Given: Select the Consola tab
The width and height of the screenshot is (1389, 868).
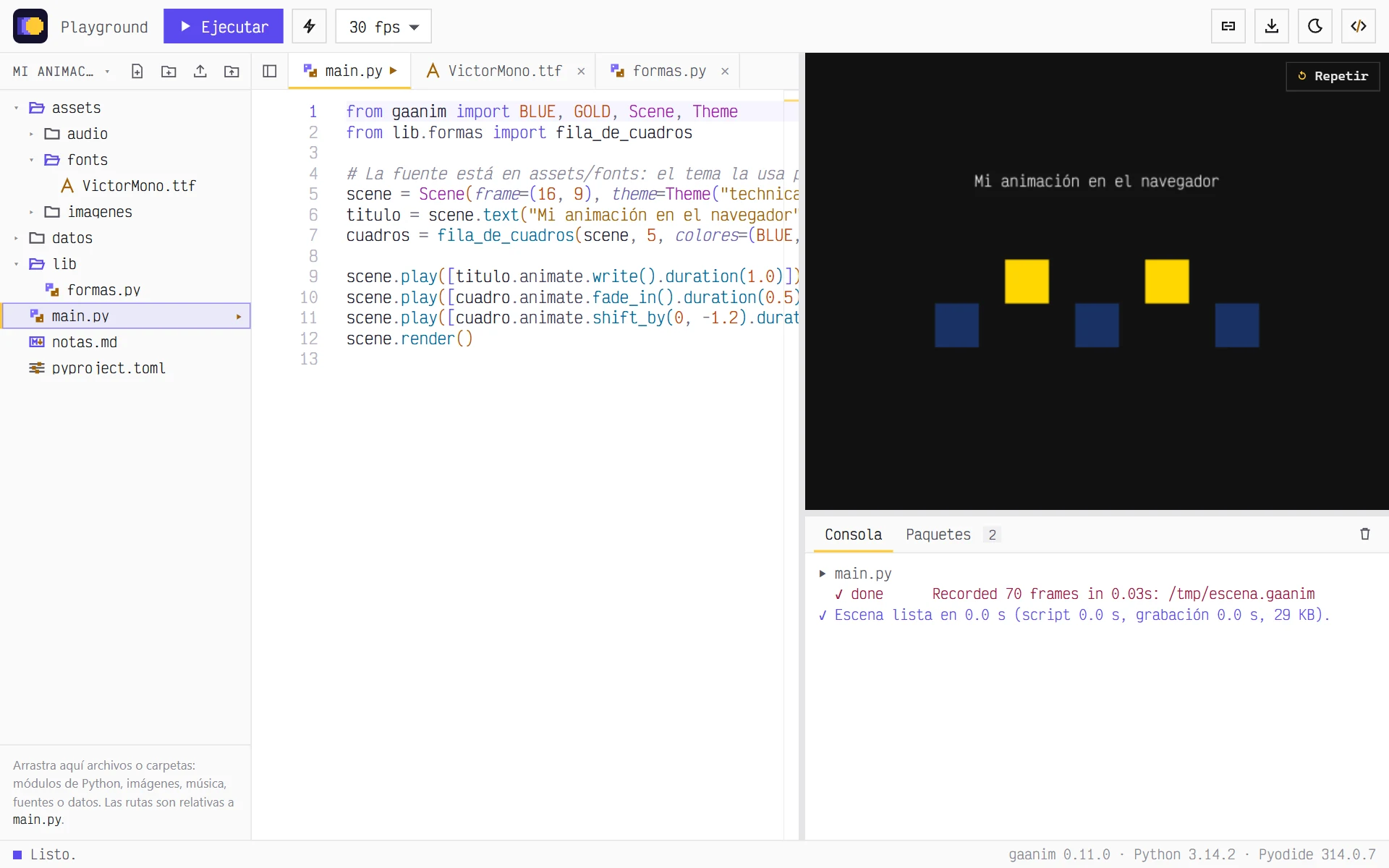Looking at the screenshot, I should pos(853,535).
